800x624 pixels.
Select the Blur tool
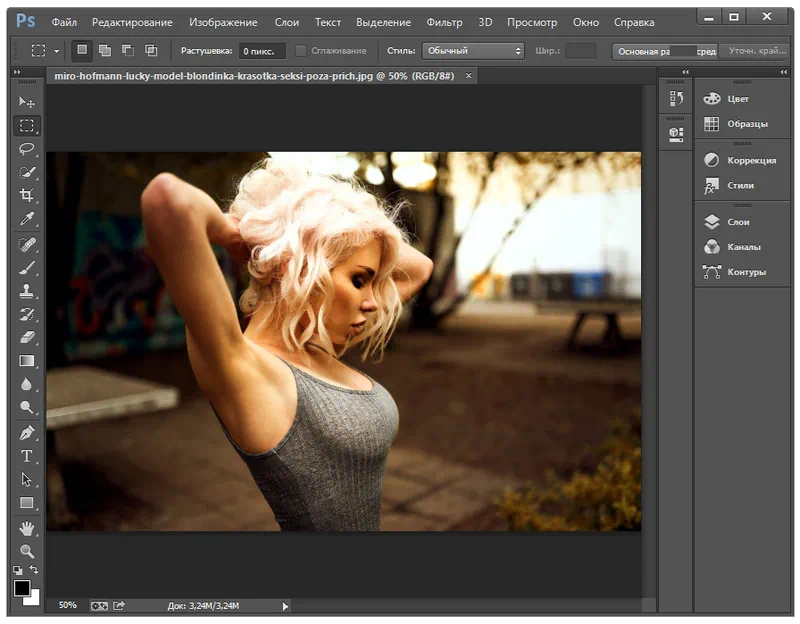click(27, 384)
